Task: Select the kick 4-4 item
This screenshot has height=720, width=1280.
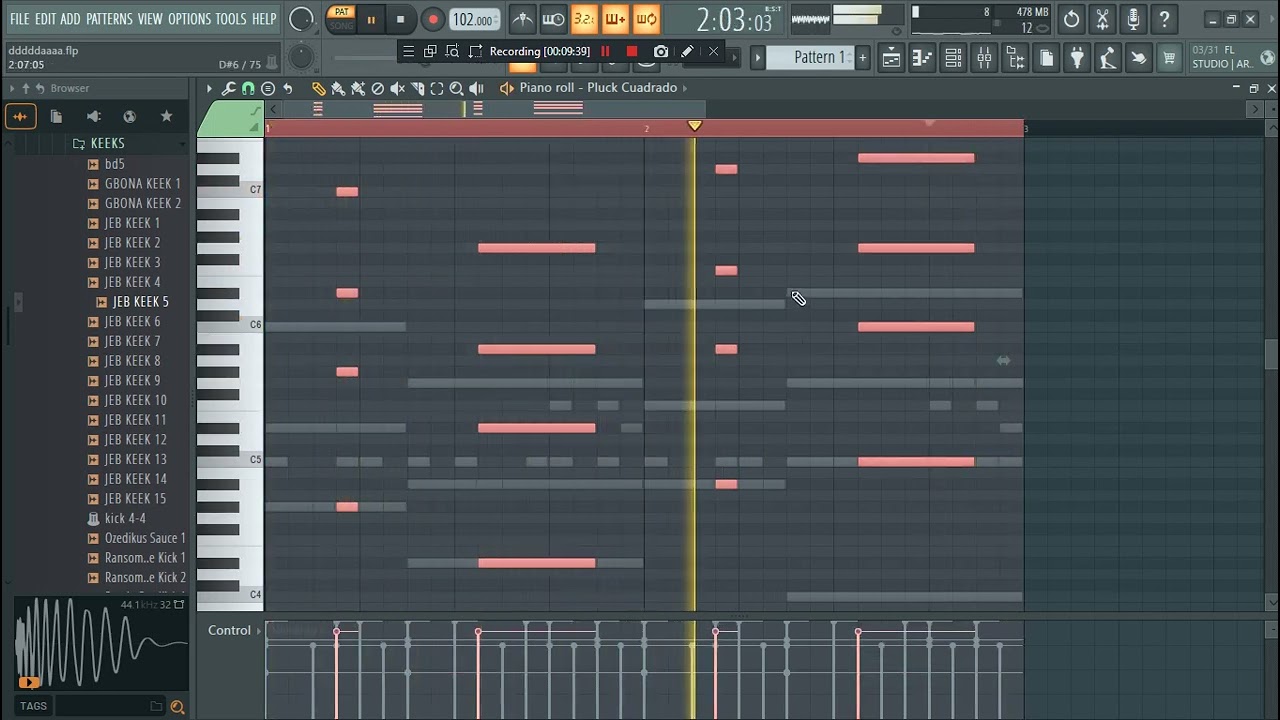Action: (x=125, y=518)
